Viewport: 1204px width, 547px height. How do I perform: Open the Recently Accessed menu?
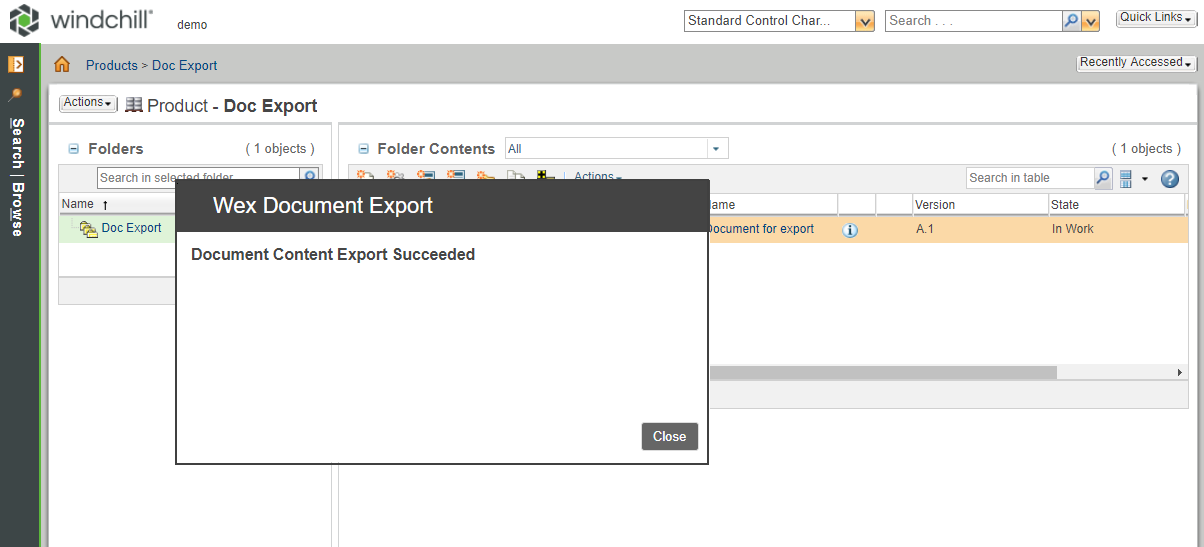tap(1137, 63)
